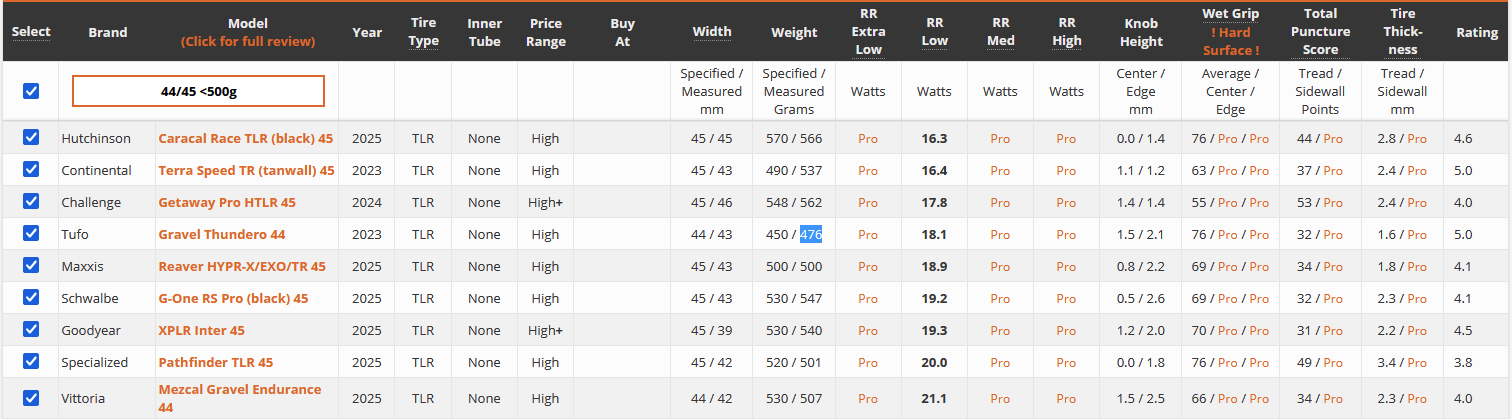
Task: Toggle the Tufo row checkbox
Action: (31, 234)
